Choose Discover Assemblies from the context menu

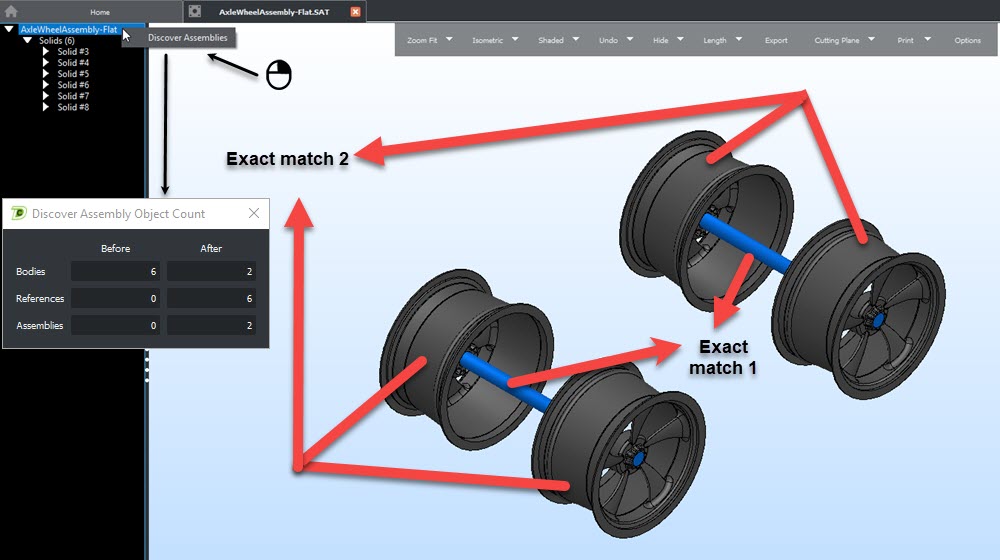point(187,38)
